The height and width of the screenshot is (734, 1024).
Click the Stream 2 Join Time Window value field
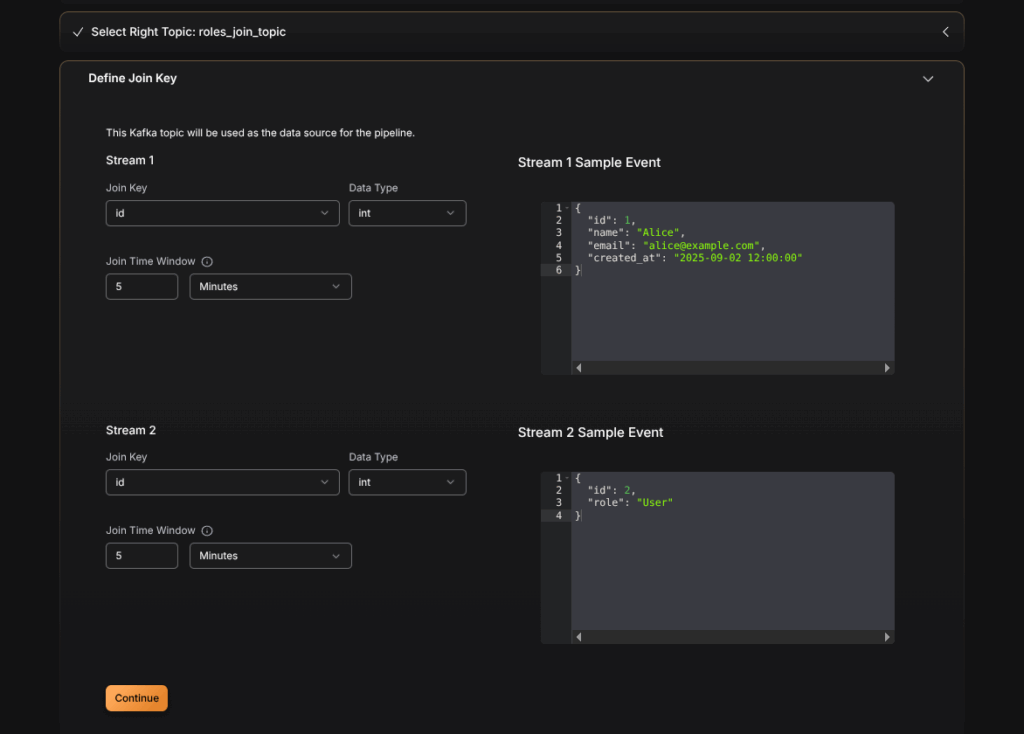pos(142,556)
